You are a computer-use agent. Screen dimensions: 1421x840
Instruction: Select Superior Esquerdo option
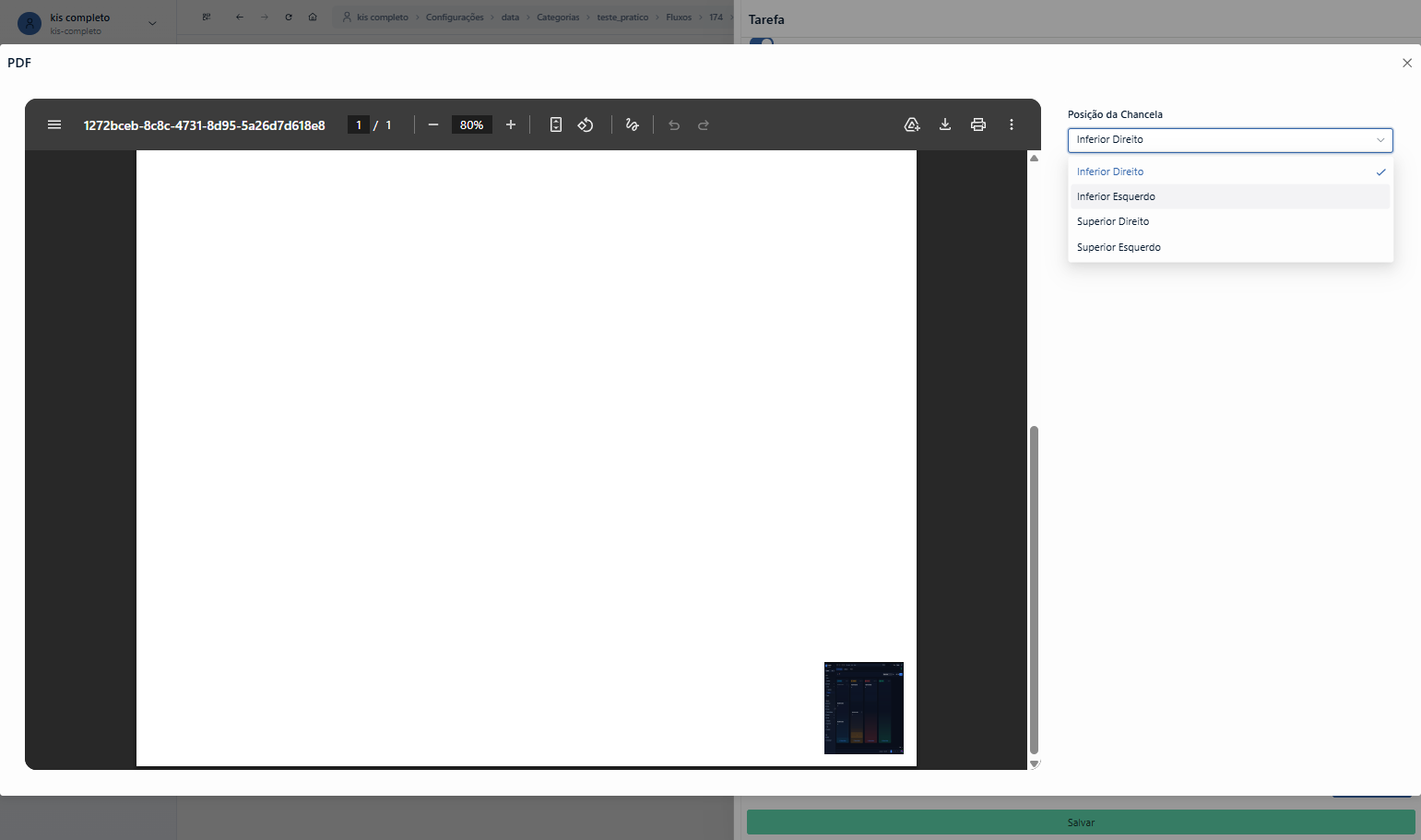tap(1230, 247)
